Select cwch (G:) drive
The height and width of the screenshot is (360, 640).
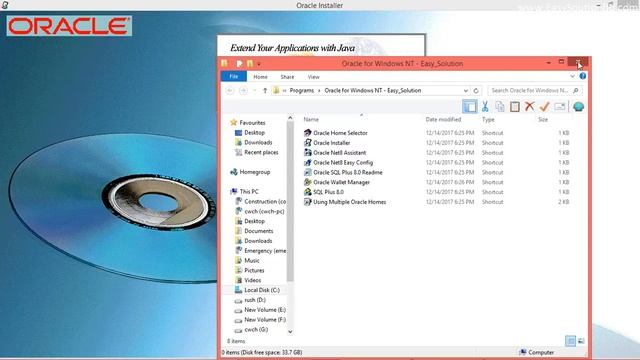[251, 329]
